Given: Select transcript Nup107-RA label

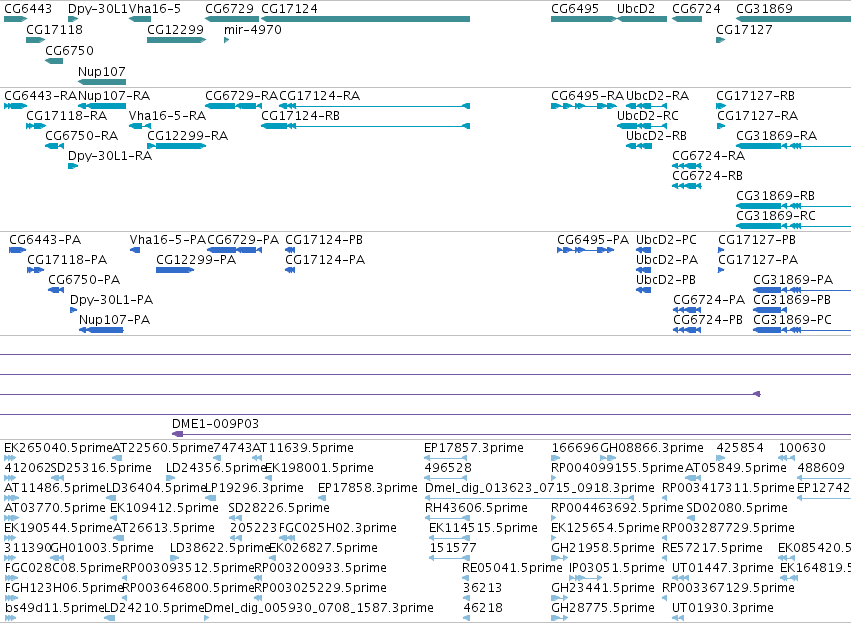Looking at the screenshot, I should click(x=114, y=96).
